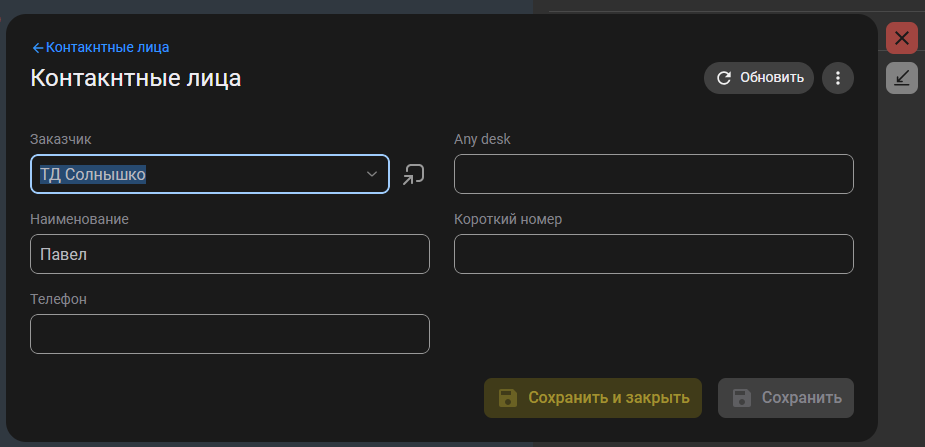Open linked record icon beside Заказчик
This screenshot has height=447, width=925.
[x=413, y=174]
